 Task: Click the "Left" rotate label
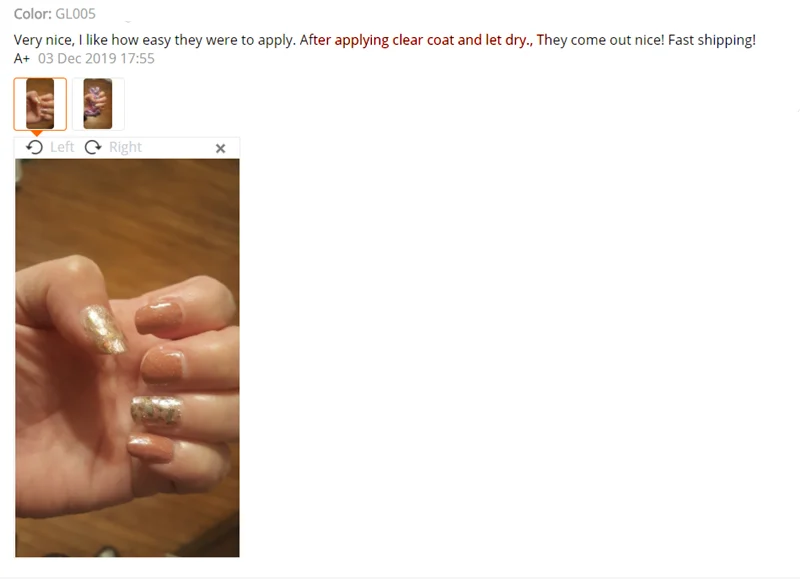point(62,147)
